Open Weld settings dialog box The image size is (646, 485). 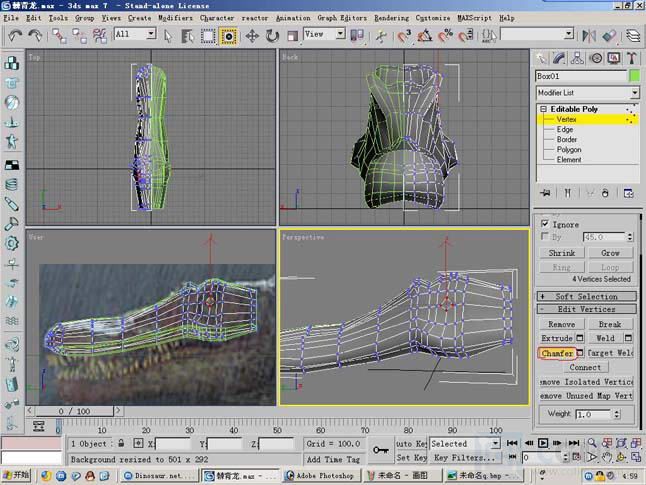pos(628,338)
